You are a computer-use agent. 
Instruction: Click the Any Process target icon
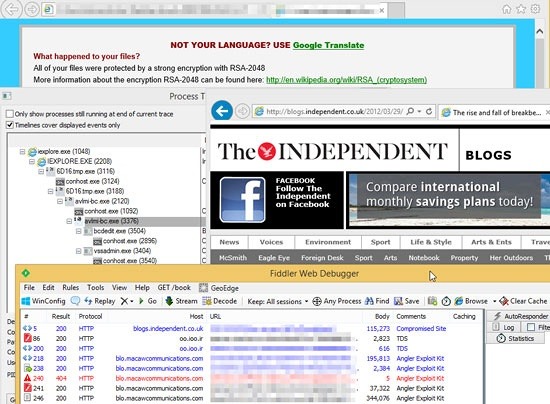click(x=317, y=301)
